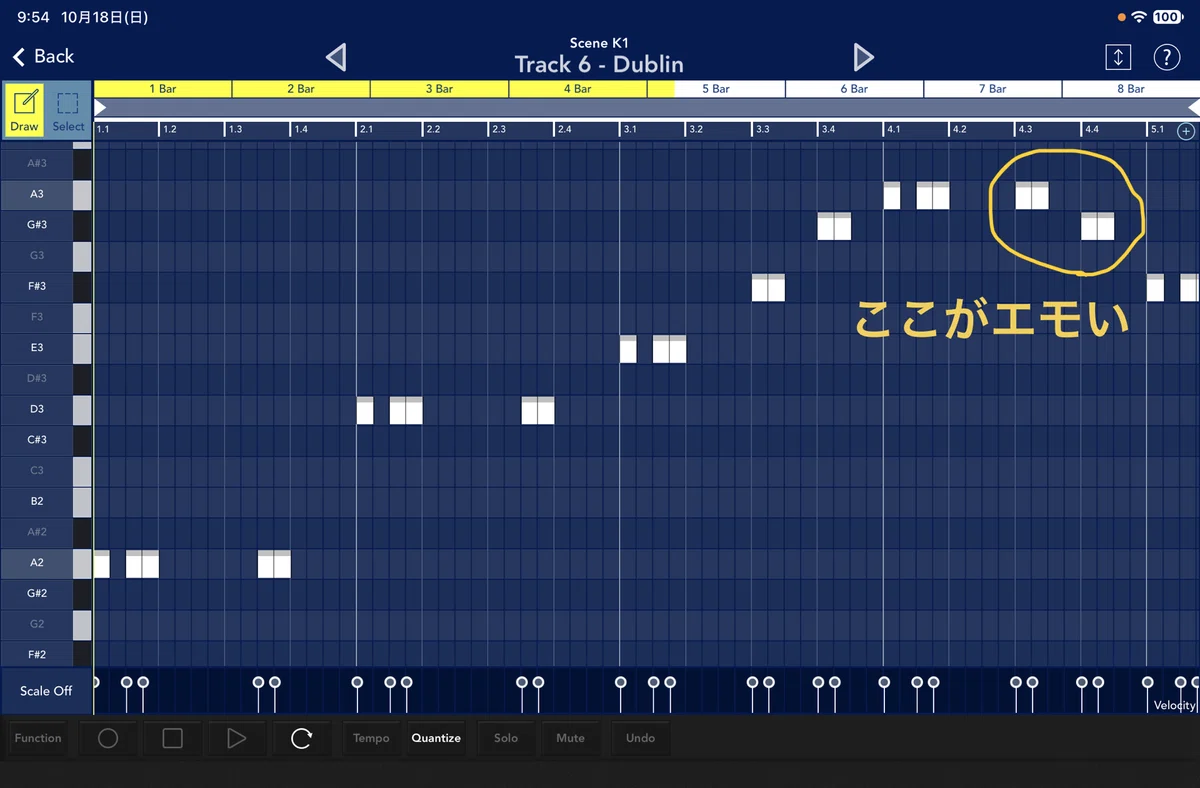The height and width of the screenshot is (788, 1200).
Task: Toggle the loop circular arrow button
Action: point(301,738)
